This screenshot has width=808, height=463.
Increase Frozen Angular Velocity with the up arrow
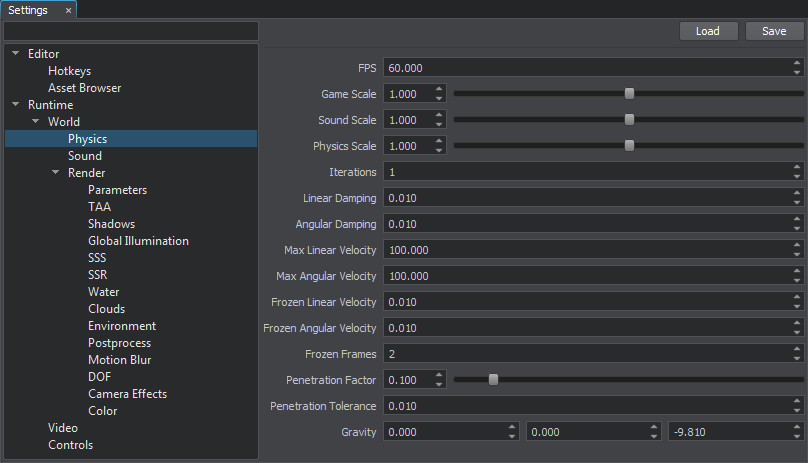click(797, 323)
